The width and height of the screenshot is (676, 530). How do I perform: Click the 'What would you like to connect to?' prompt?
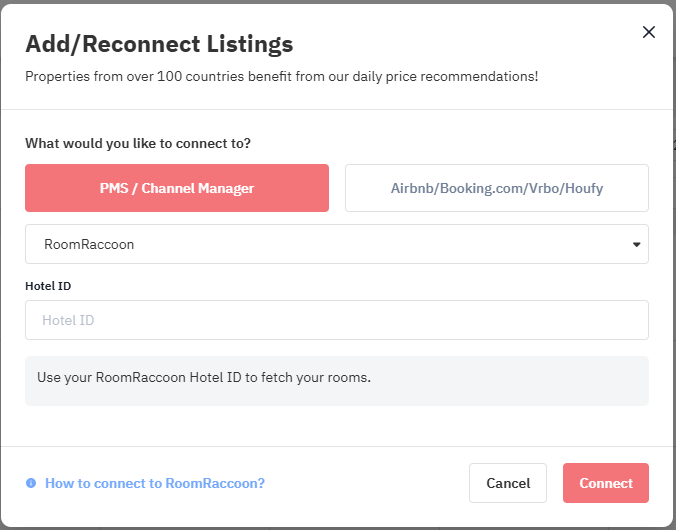pyautogui.click(x=138, y=143)
